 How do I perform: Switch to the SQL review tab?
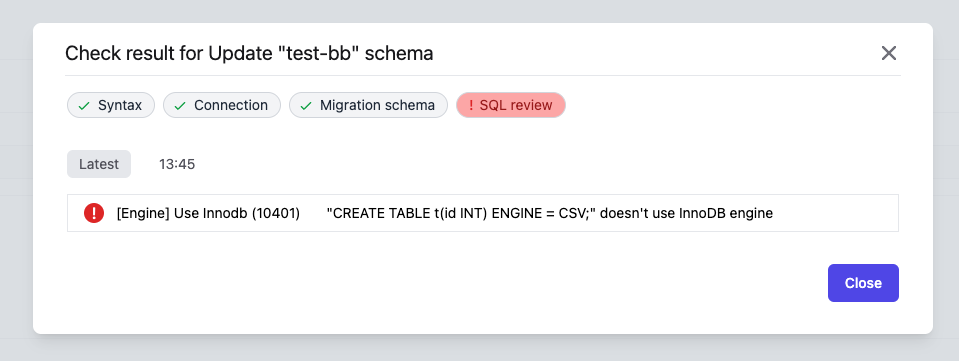511,105
